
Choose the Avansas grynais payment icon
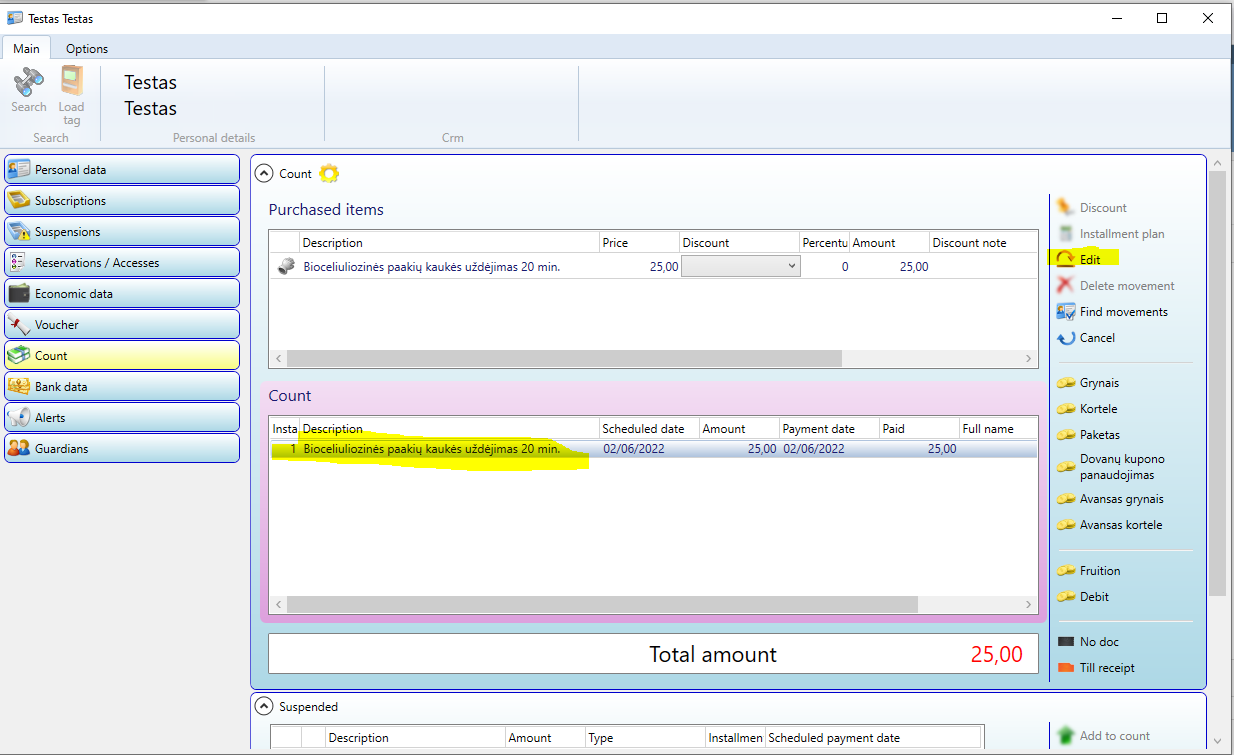pyautogui.click(x=1066, y=499)
